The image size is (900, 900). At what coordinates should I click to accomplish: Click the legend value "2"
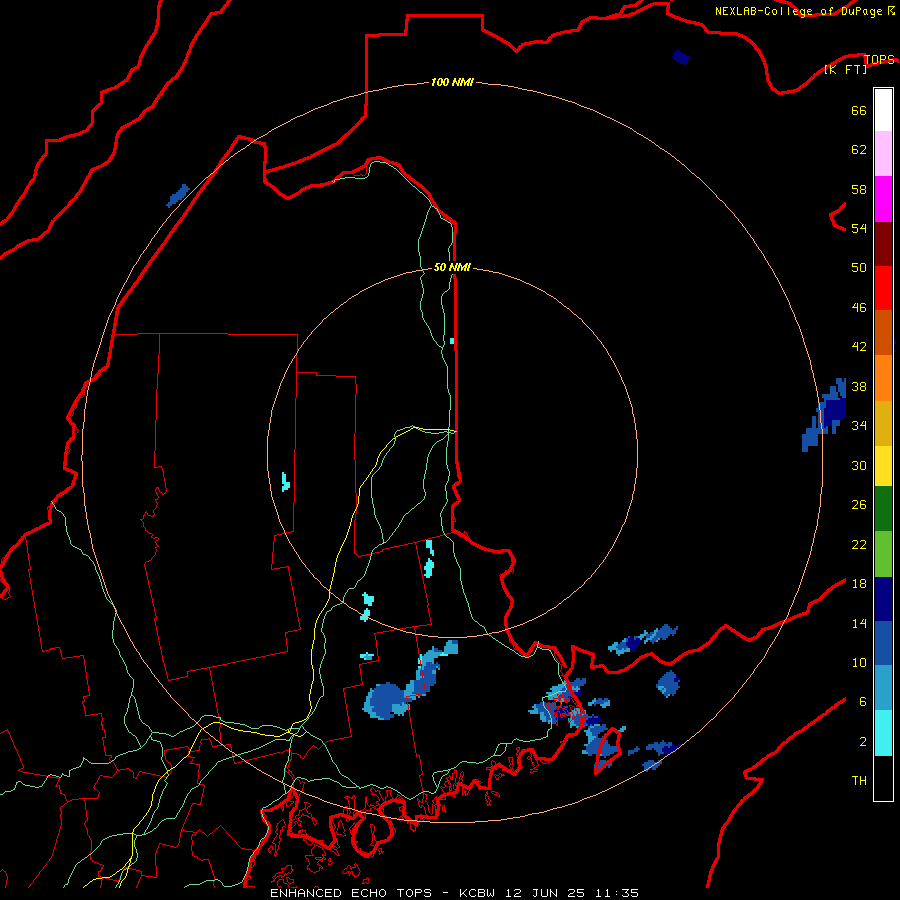(x=862, y=741)
